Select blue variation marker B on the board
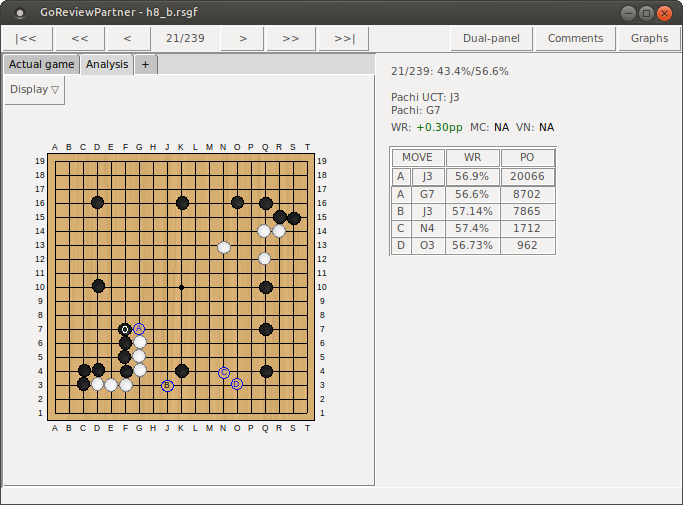The height and width of the screenshot is (505, 683). tap(167, 385)
